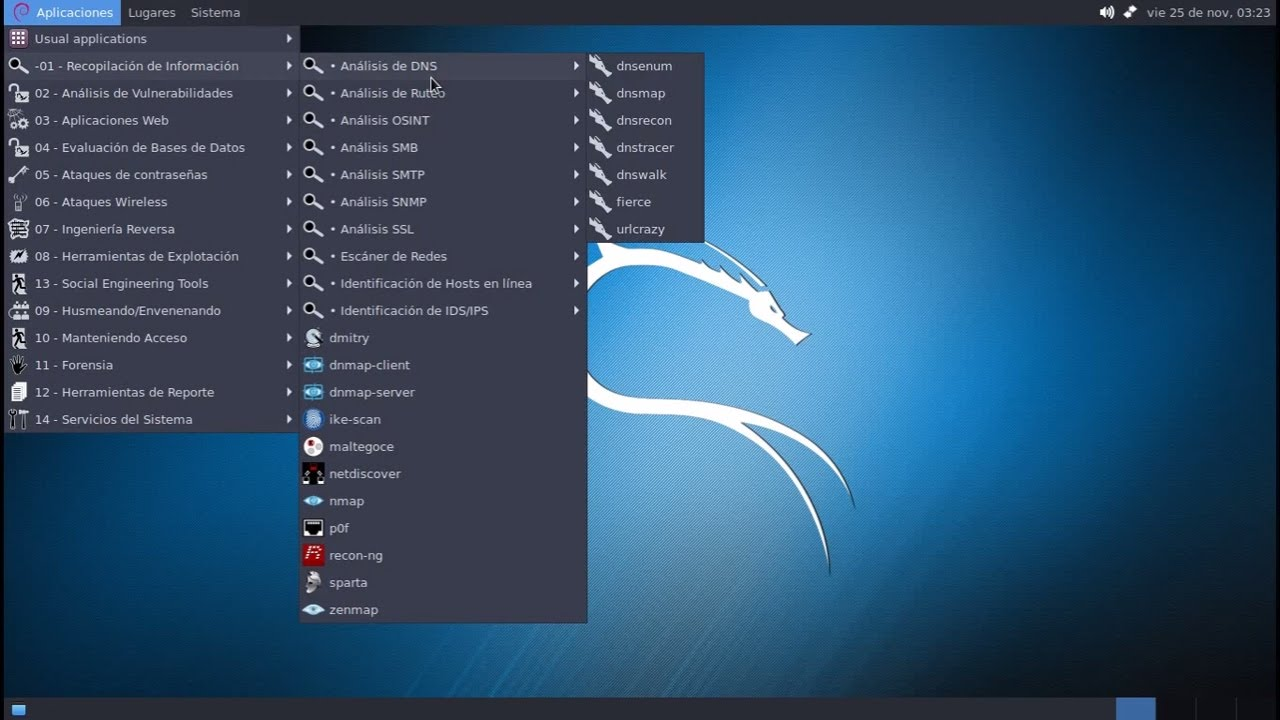Click the network connection tray icon
The height and width of the screenshot is (720, 1280).
point(1130,13)
